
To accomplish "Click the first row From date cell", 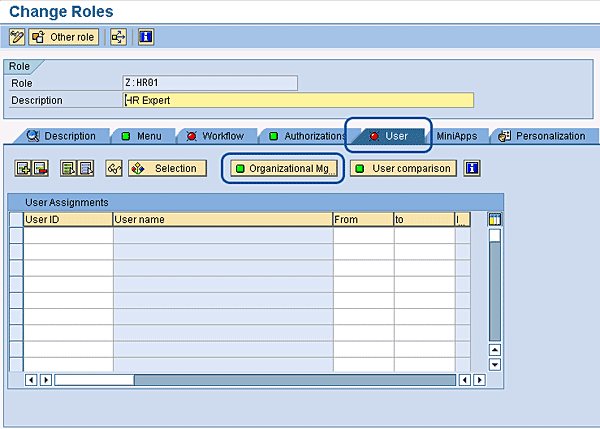I will 364,235.
